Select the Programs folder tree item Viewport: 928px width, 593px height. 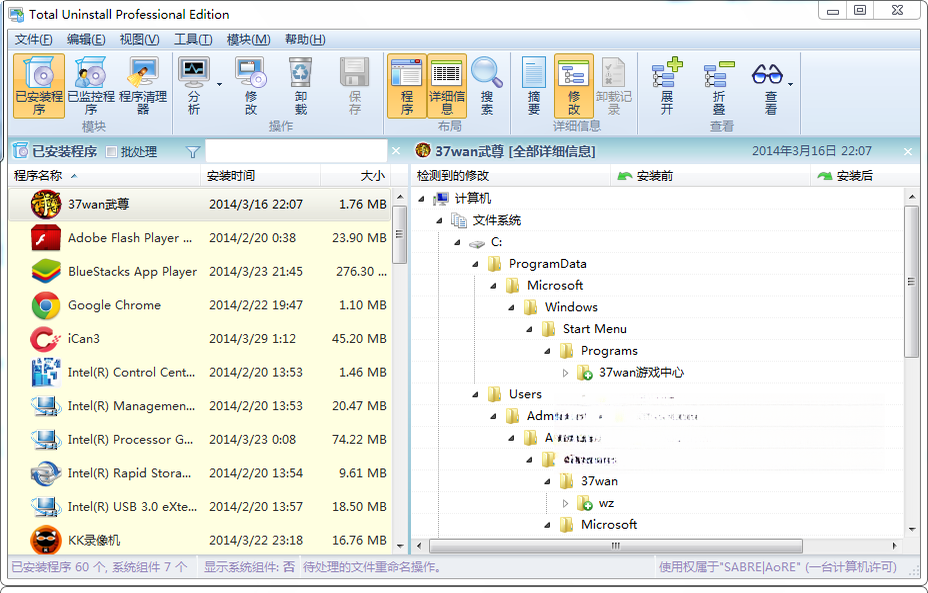coord(609,351)
